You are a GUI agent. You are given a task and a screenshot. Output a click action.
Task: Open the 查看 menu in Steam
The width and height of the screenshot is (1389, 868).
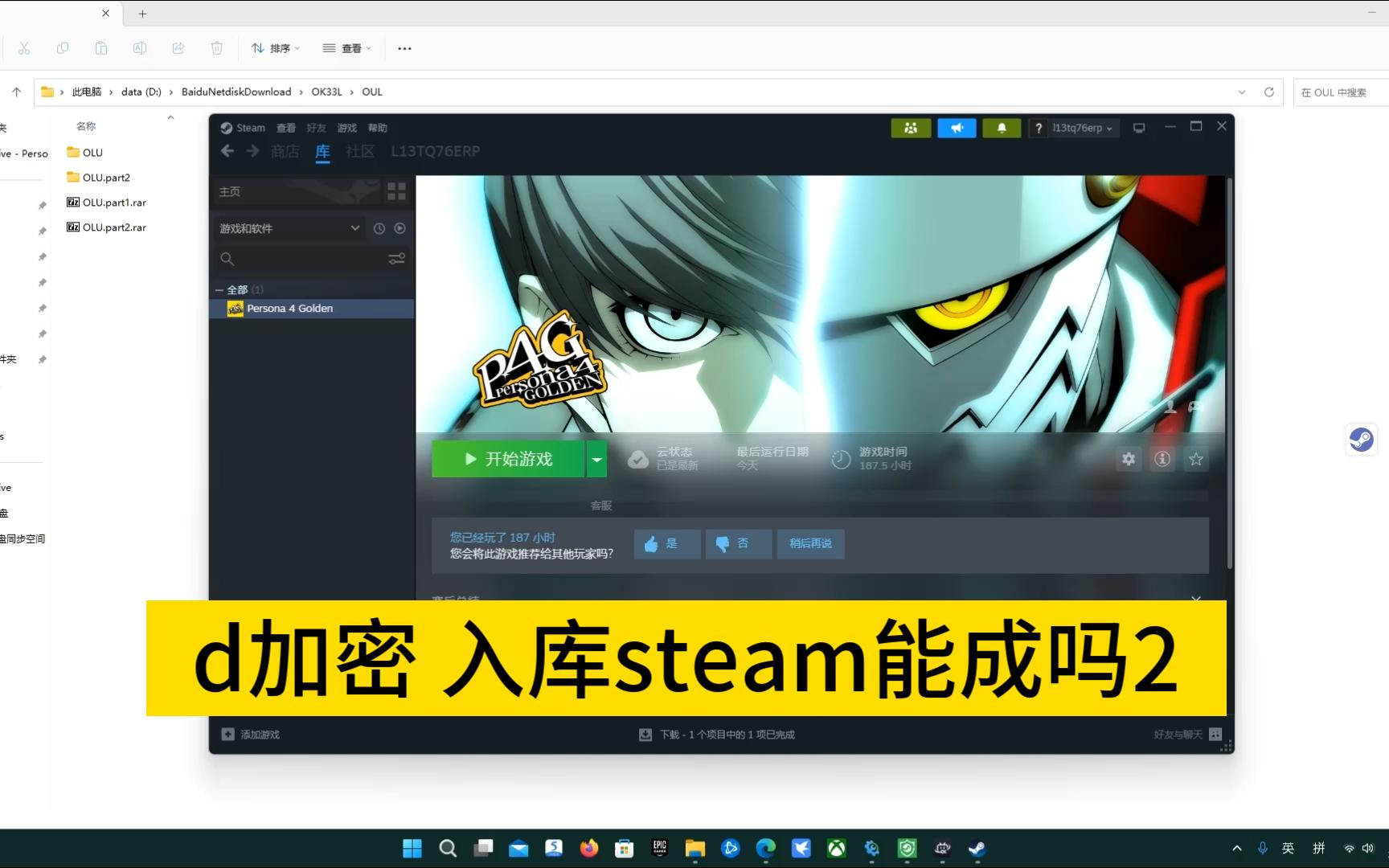286,128
